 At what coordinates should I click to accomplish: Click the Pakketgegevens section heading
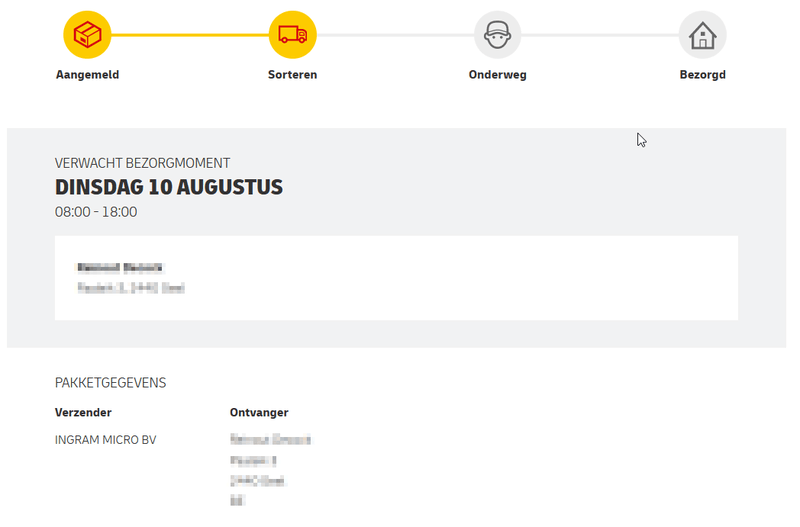point(110,383)
